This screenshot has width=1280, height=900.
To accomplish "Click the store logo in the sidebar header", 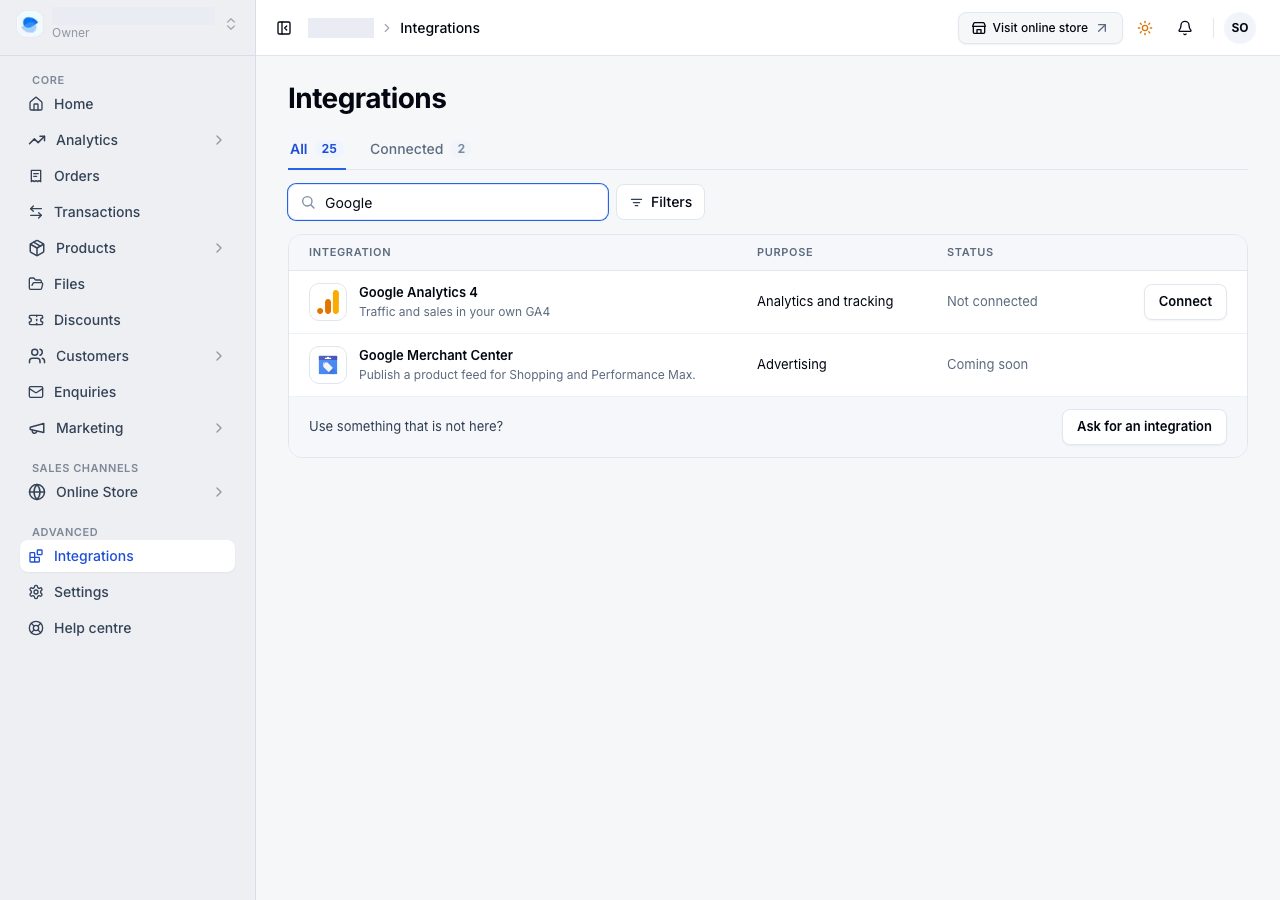I will (30, 24).
